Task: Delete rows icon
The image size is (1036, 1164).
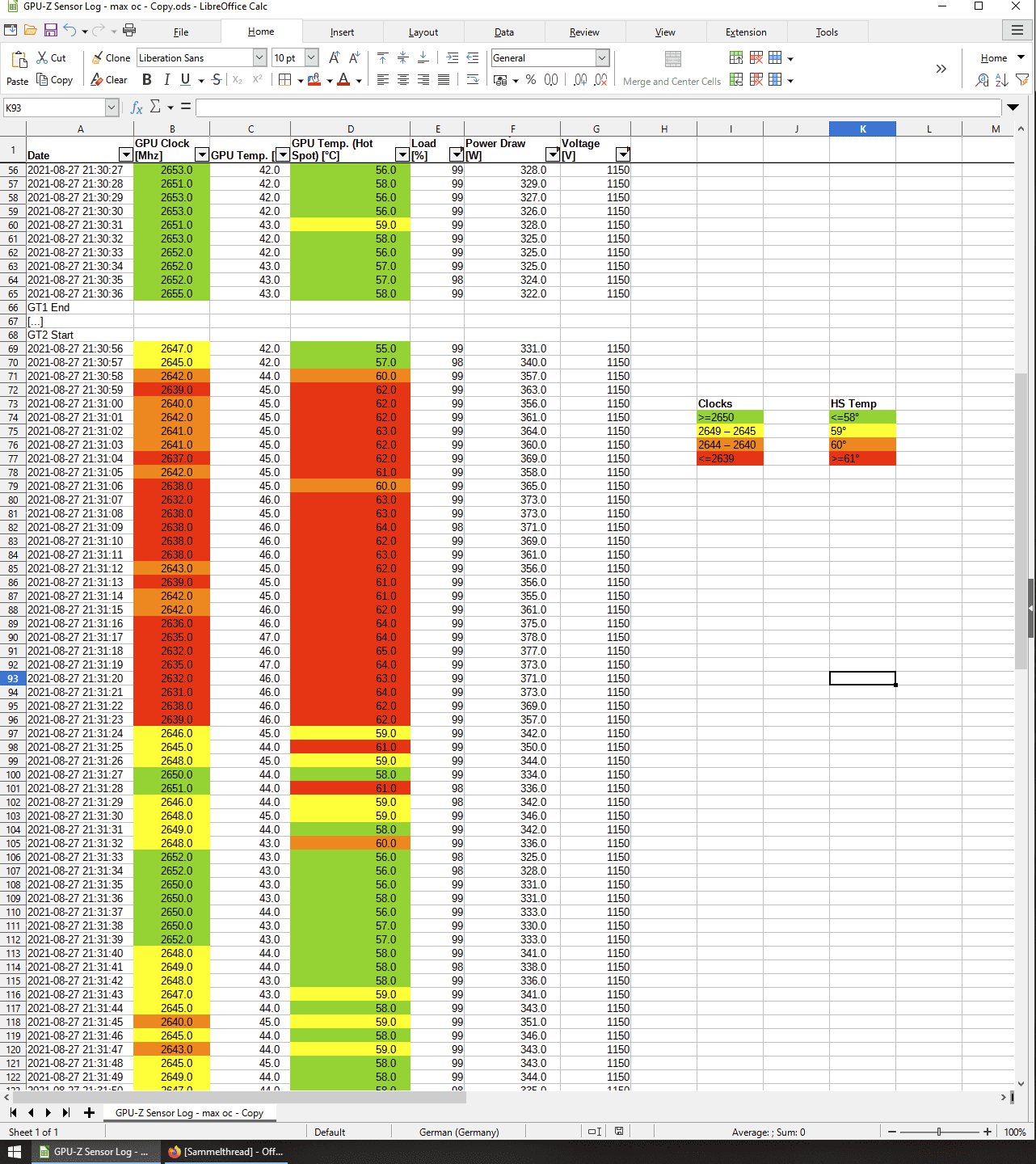Action: coord(756,58)
